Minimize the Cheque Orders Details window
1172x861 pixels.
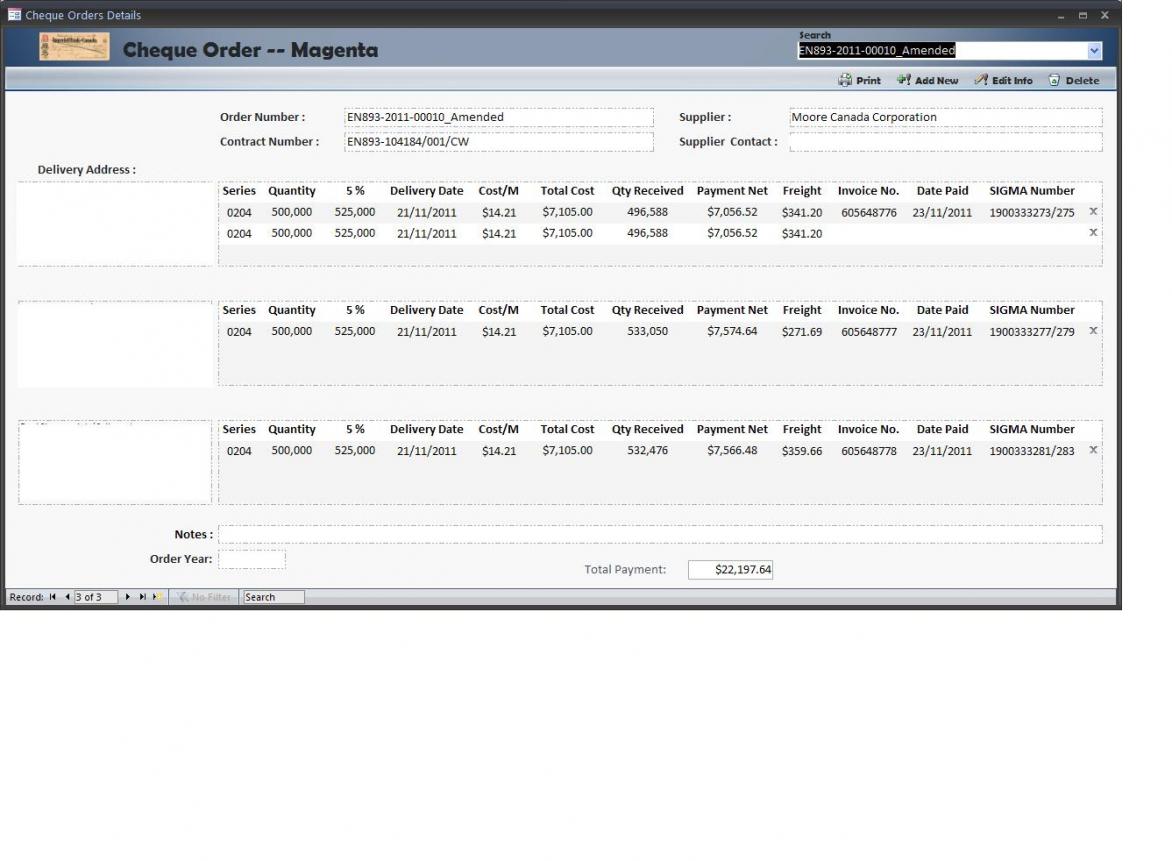coord(1060,16)
